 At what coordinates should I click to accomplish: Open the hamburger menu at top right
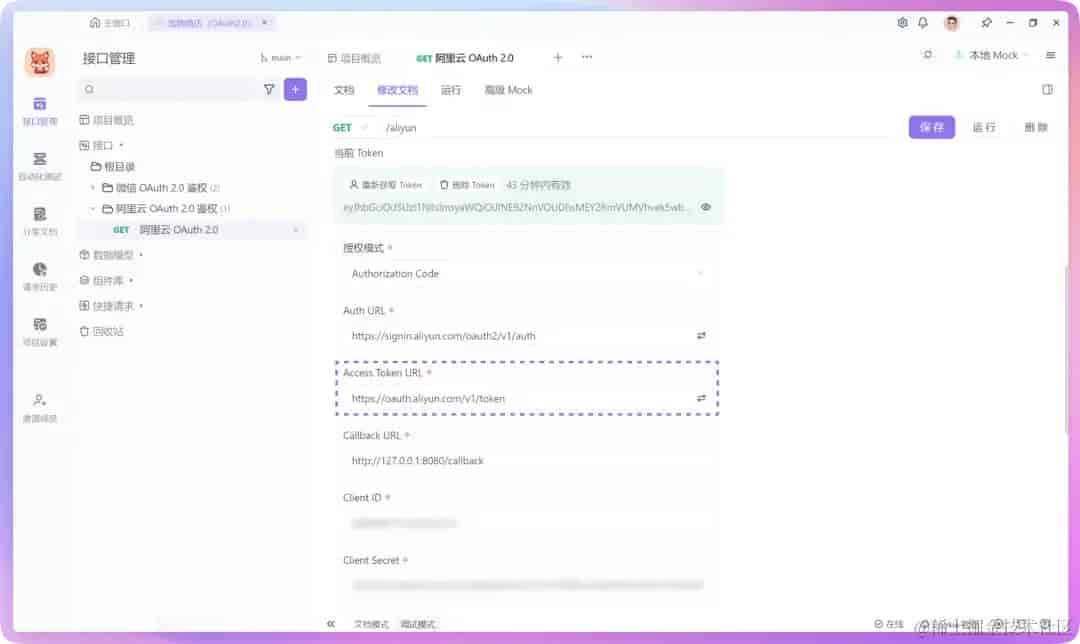pyautogui.click(x=1050, y=55)
